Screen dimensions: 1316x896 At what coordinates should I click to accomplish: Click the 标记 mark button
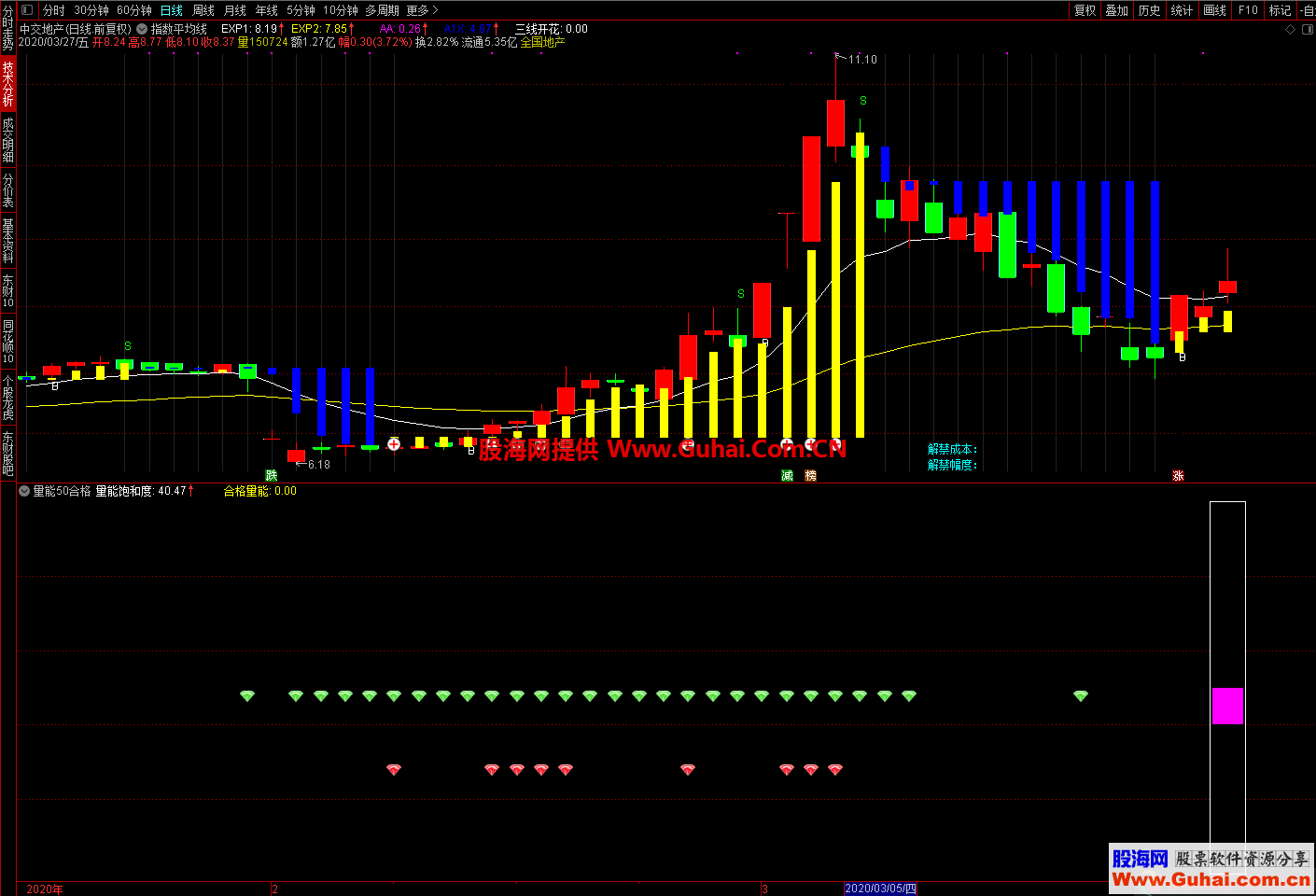pyautogui.click(x=1280, y=10)
